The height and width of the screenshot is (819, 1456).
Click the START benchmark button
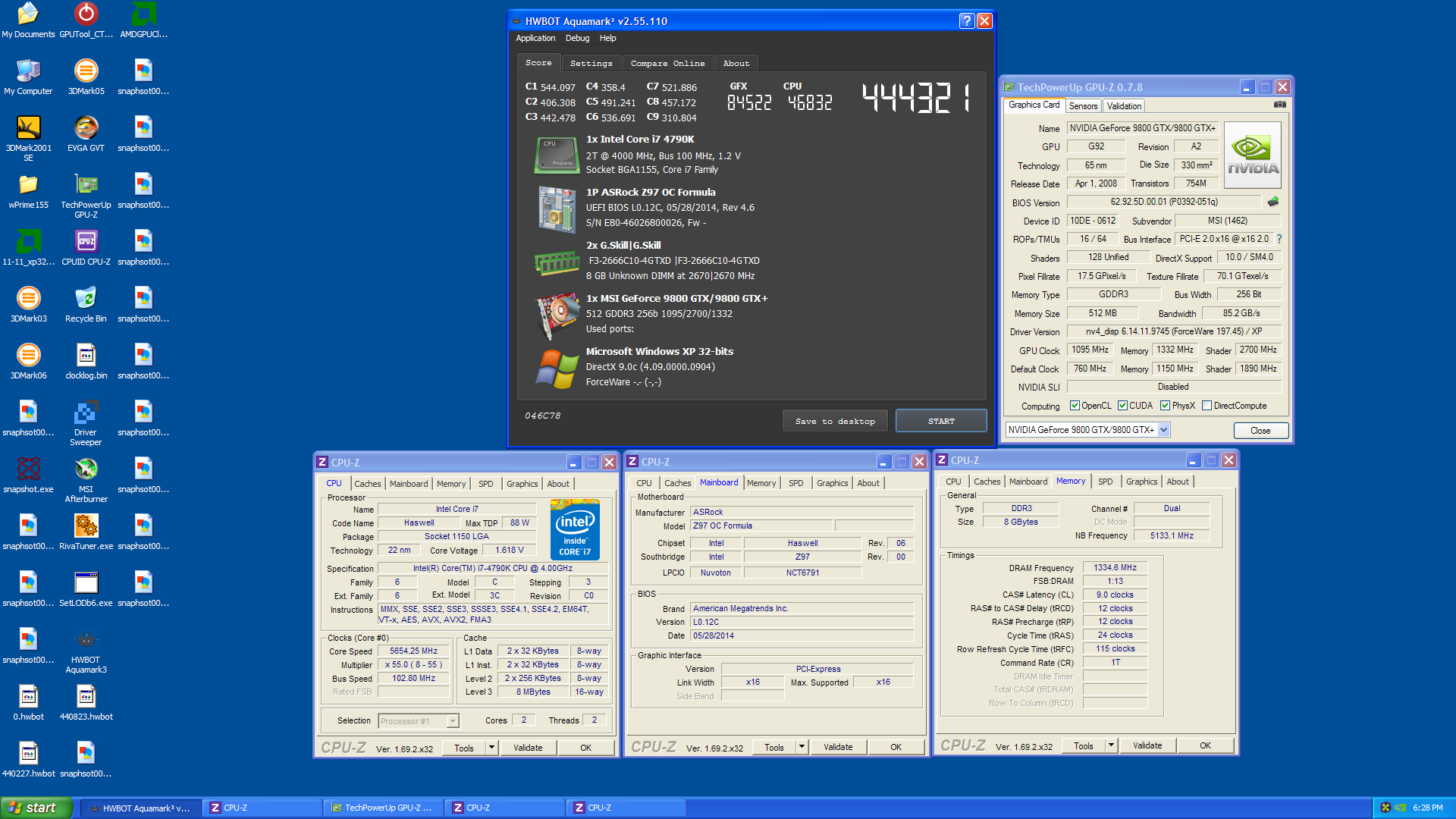[941, 421]
